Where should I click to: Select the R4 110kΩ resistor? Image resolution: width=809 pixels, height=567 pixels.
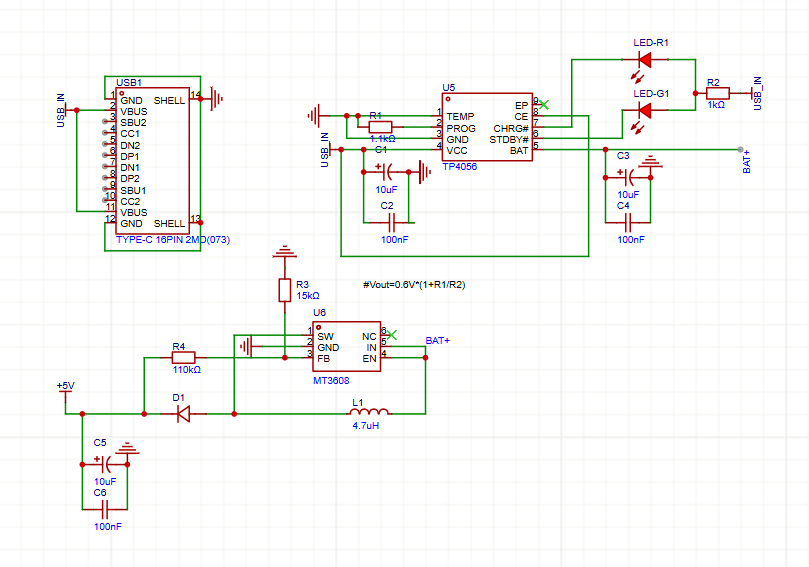181,357
